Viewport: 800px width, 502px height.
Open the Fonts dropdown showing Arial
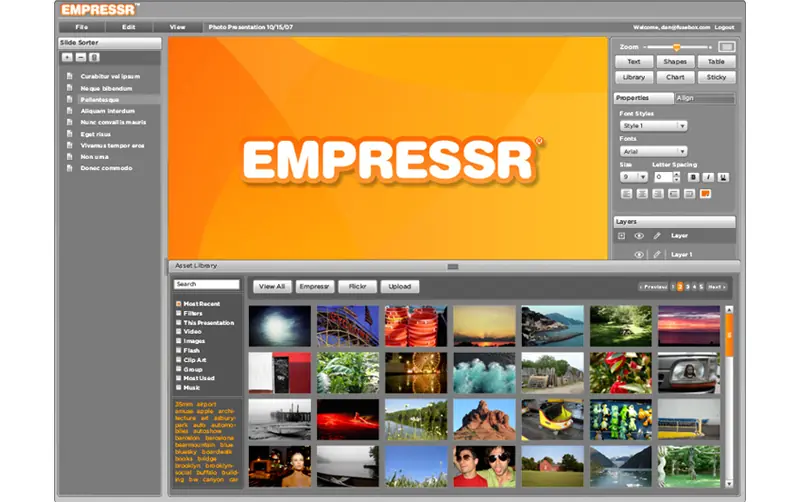point(654,152)
